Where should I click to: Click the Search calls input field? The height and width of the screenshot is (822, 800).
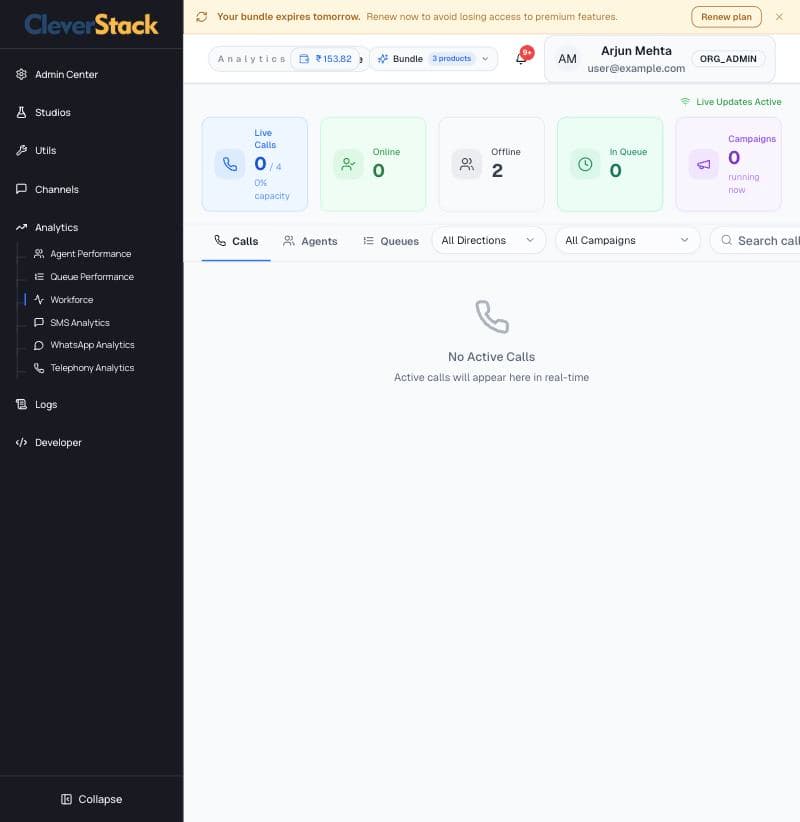point(755,240)
